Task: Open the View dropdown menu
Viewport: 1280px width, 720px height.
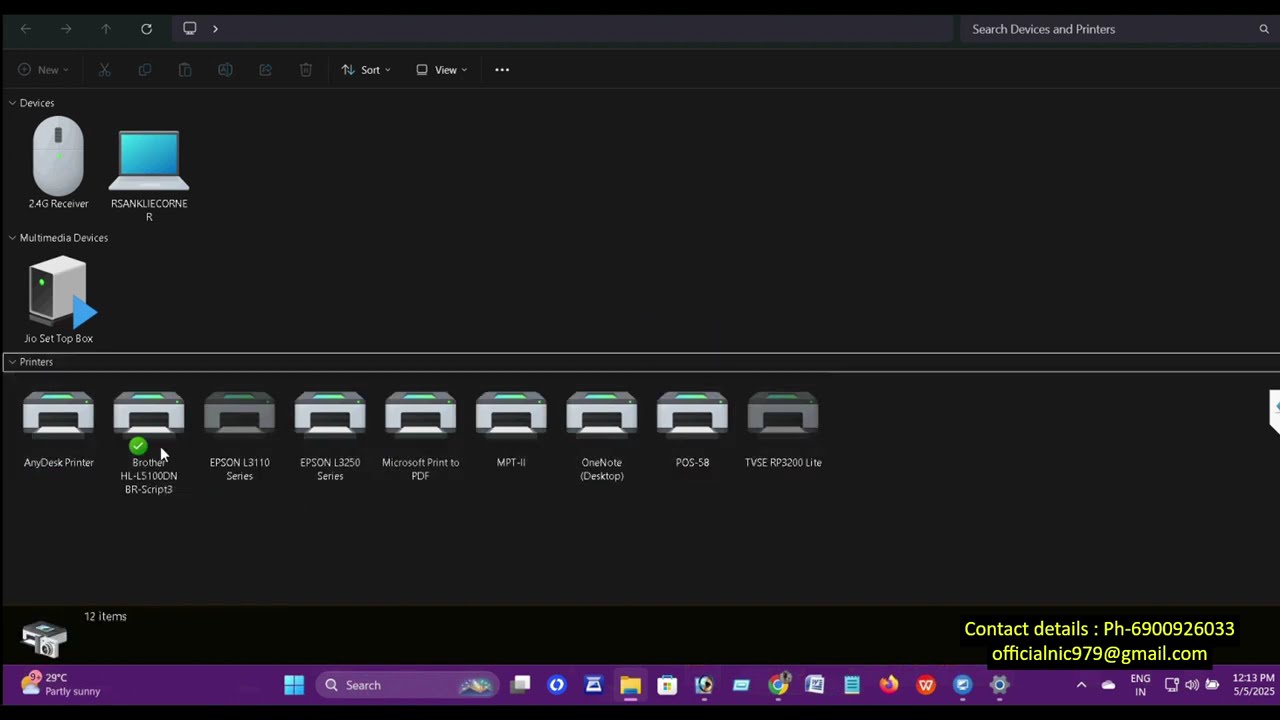Action: click(442, 70)
